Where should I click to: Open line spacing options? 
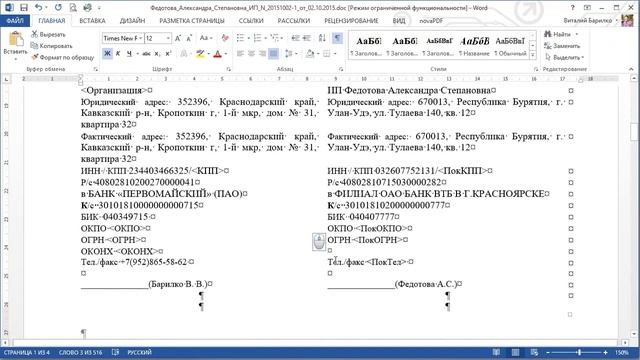(x=290, y=53)
